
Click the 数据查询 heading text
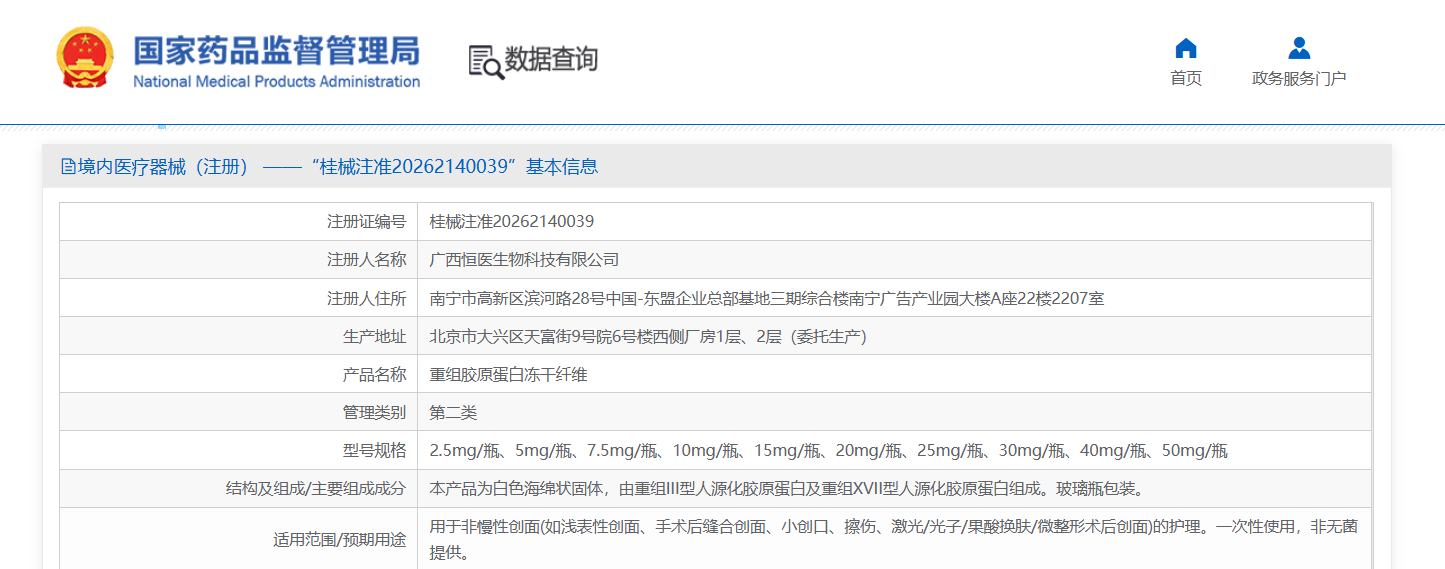pyautogui.click(x=551, y=59)
